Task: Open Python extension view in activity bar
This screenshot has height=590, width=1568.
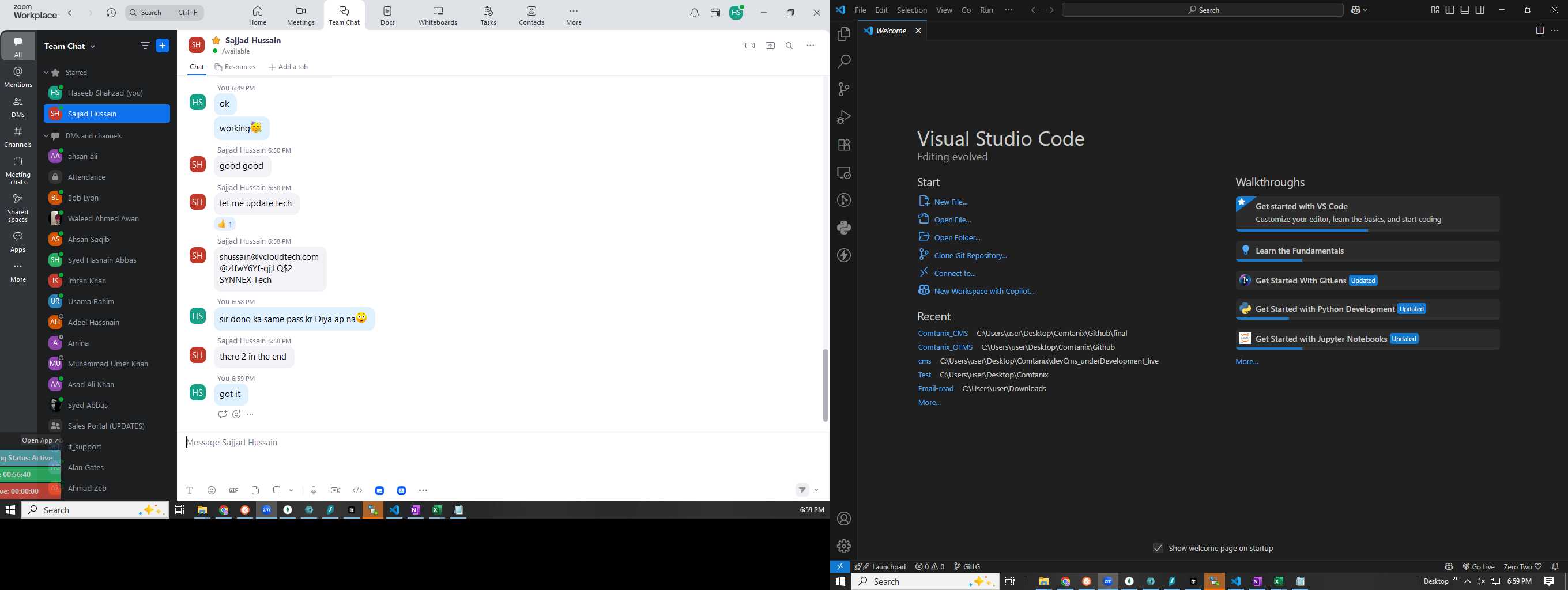Action: pos(843,228)
